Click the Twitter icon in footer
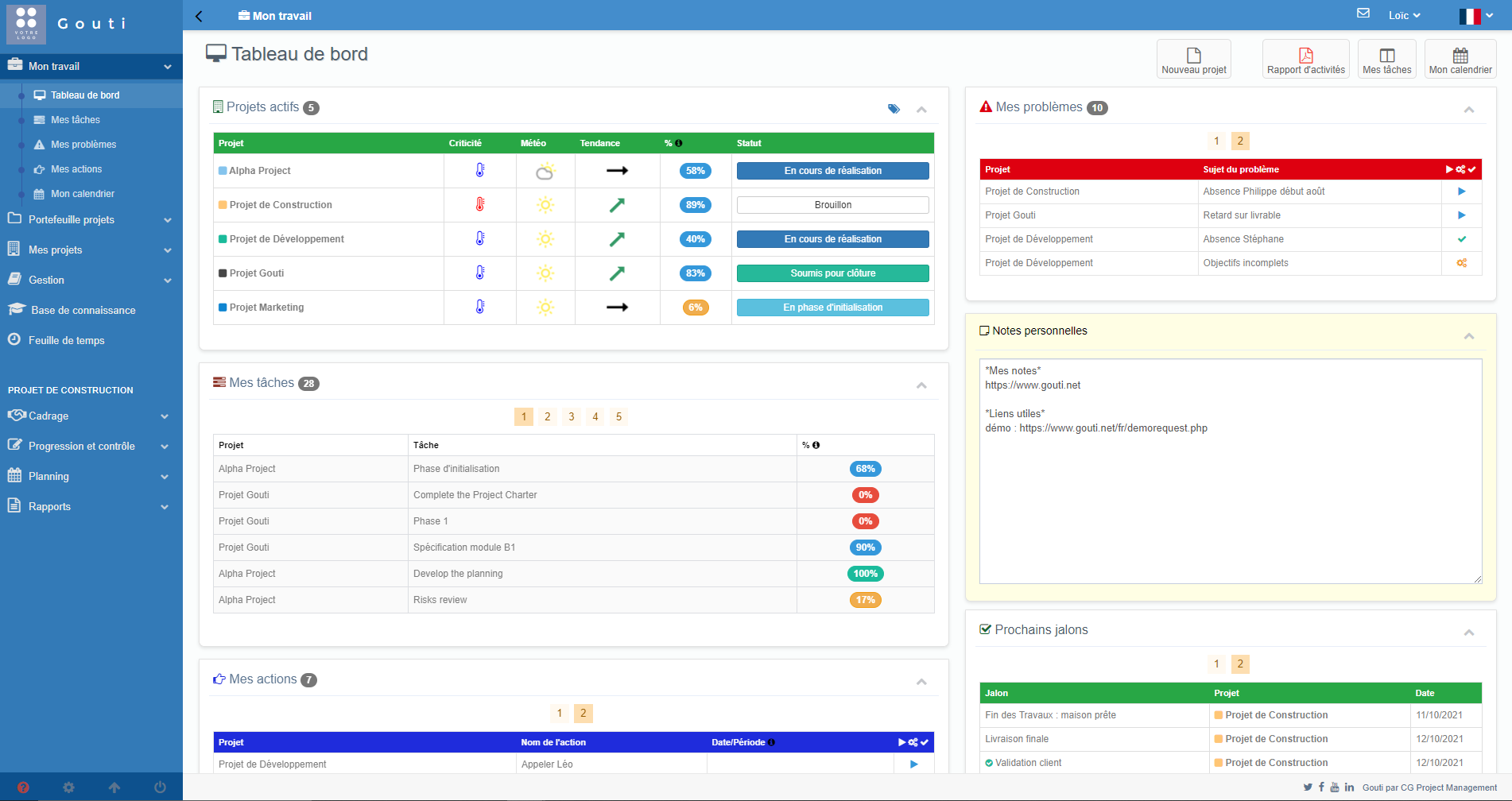This screenshot has height=801, width=1512. [1308, 787]
